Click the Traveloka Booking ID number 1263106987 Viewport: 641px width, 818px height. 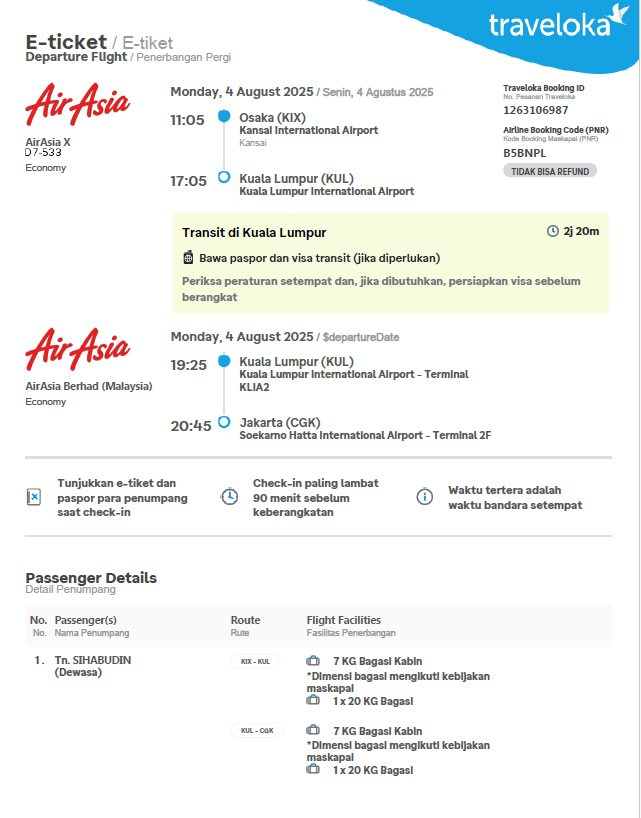[536, 110]
